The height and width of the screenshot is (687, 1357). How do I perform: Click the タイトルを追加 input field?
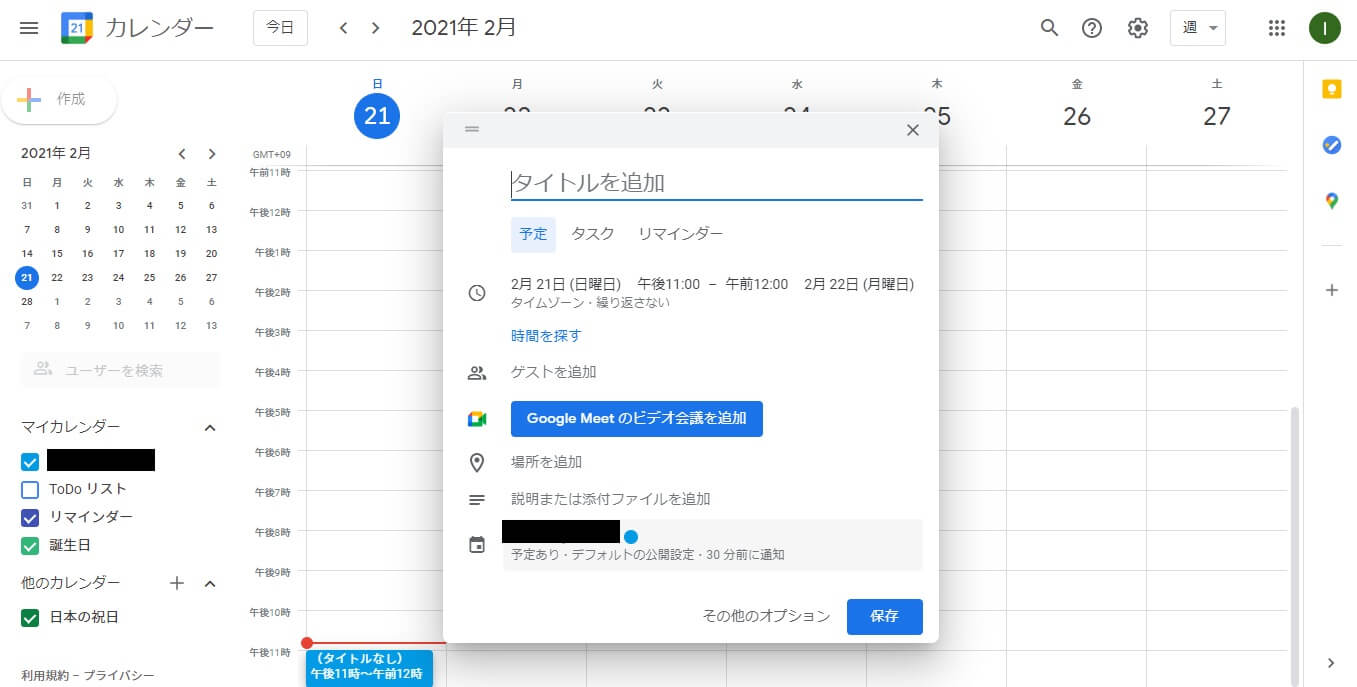[716, 183]
